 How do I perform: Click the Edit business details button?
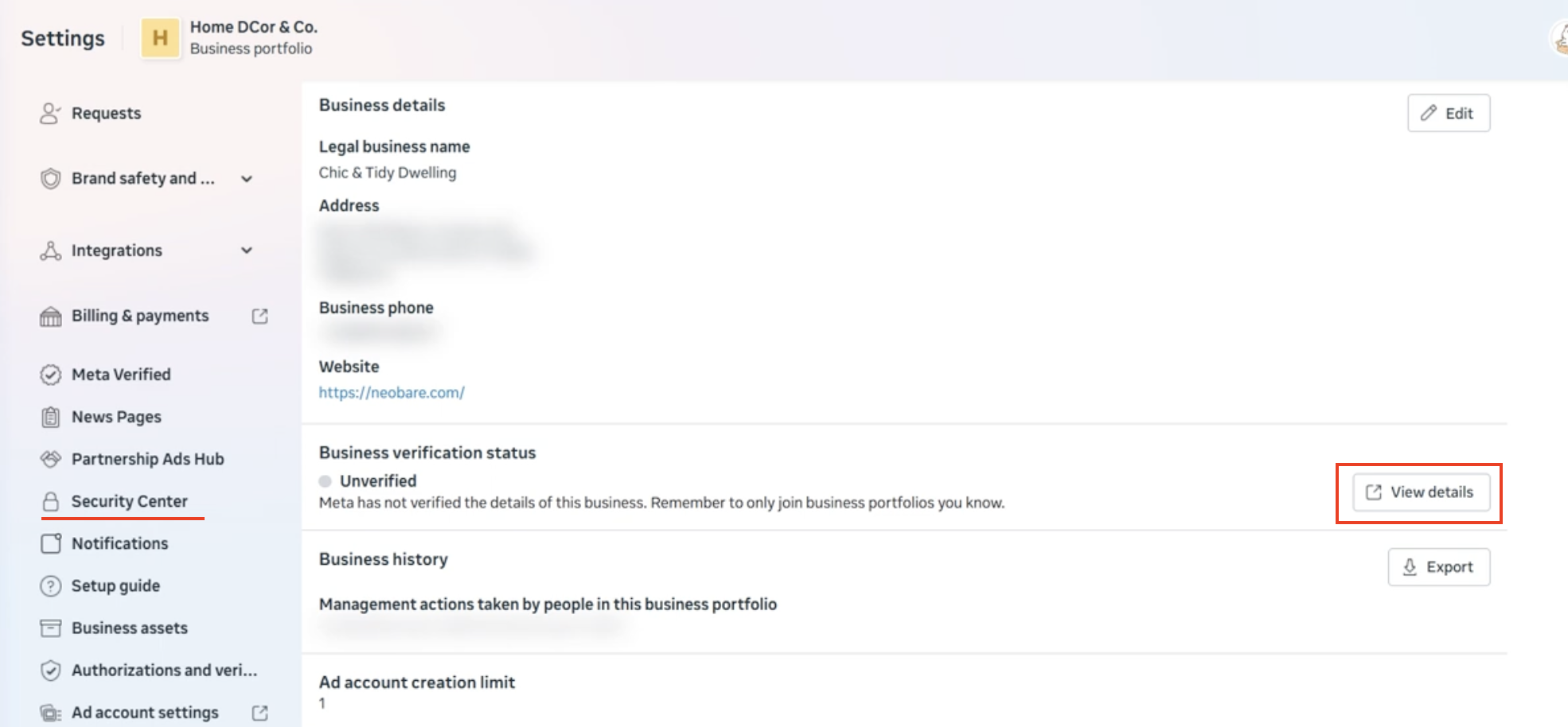[x=1448, y=113]
